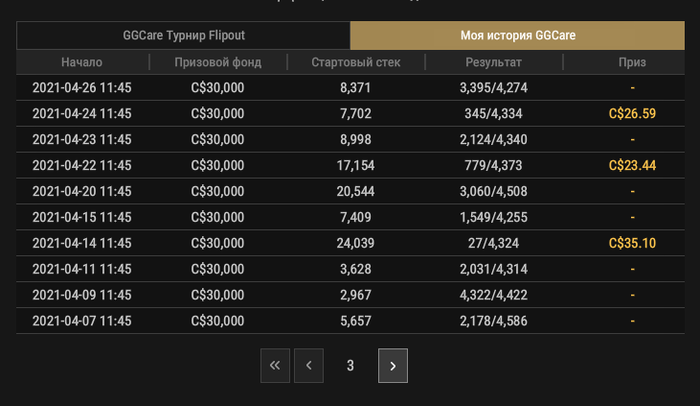Click the Стартовый стек column header

(x=356, y=62)
